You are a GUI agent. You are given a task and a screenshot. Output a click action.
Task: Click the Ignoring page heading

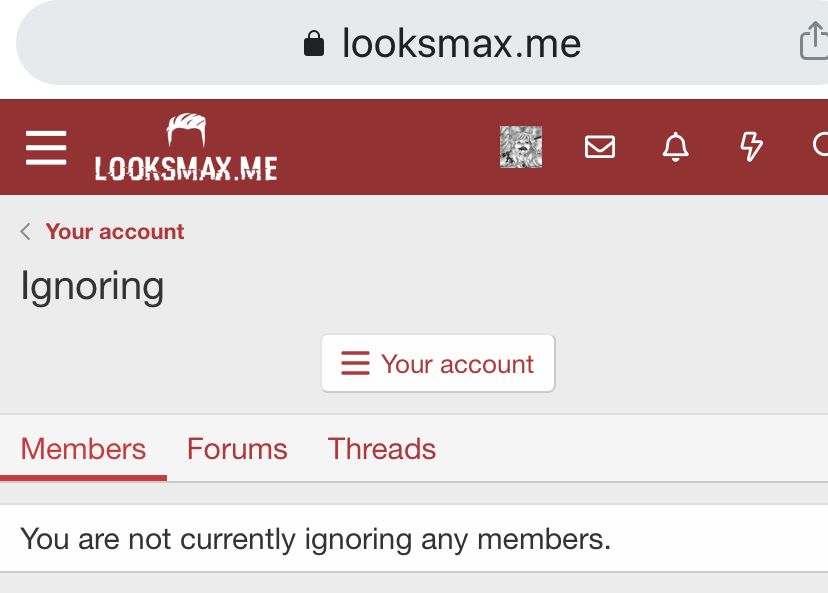[x=92, y=287]
